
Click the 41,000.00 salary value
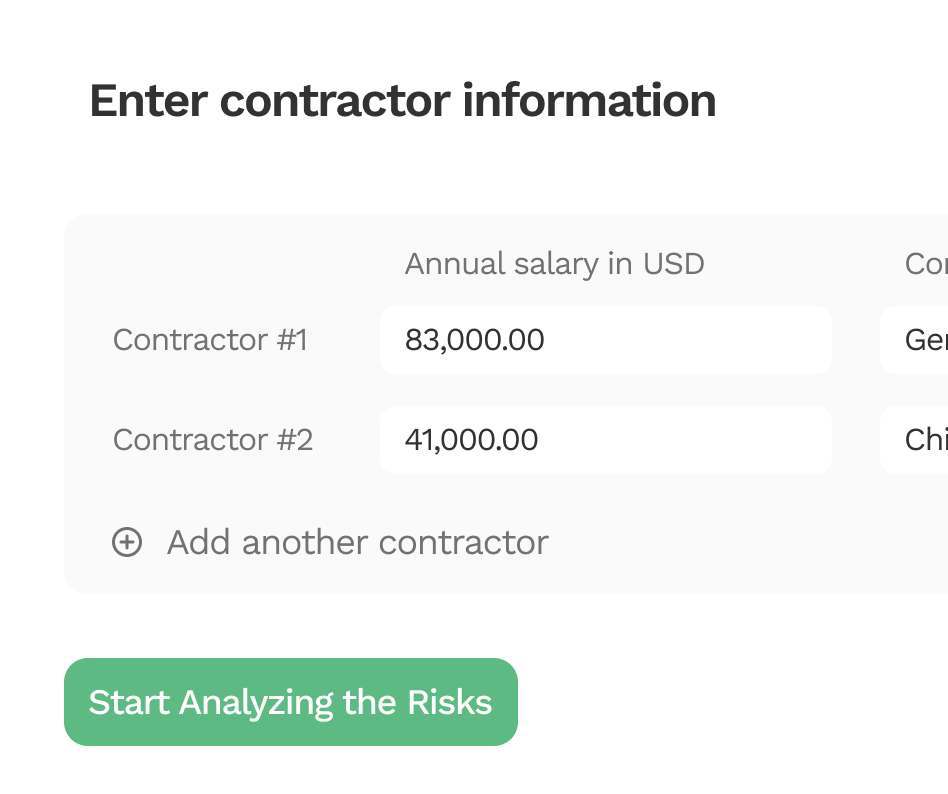(x=471, y=440)
